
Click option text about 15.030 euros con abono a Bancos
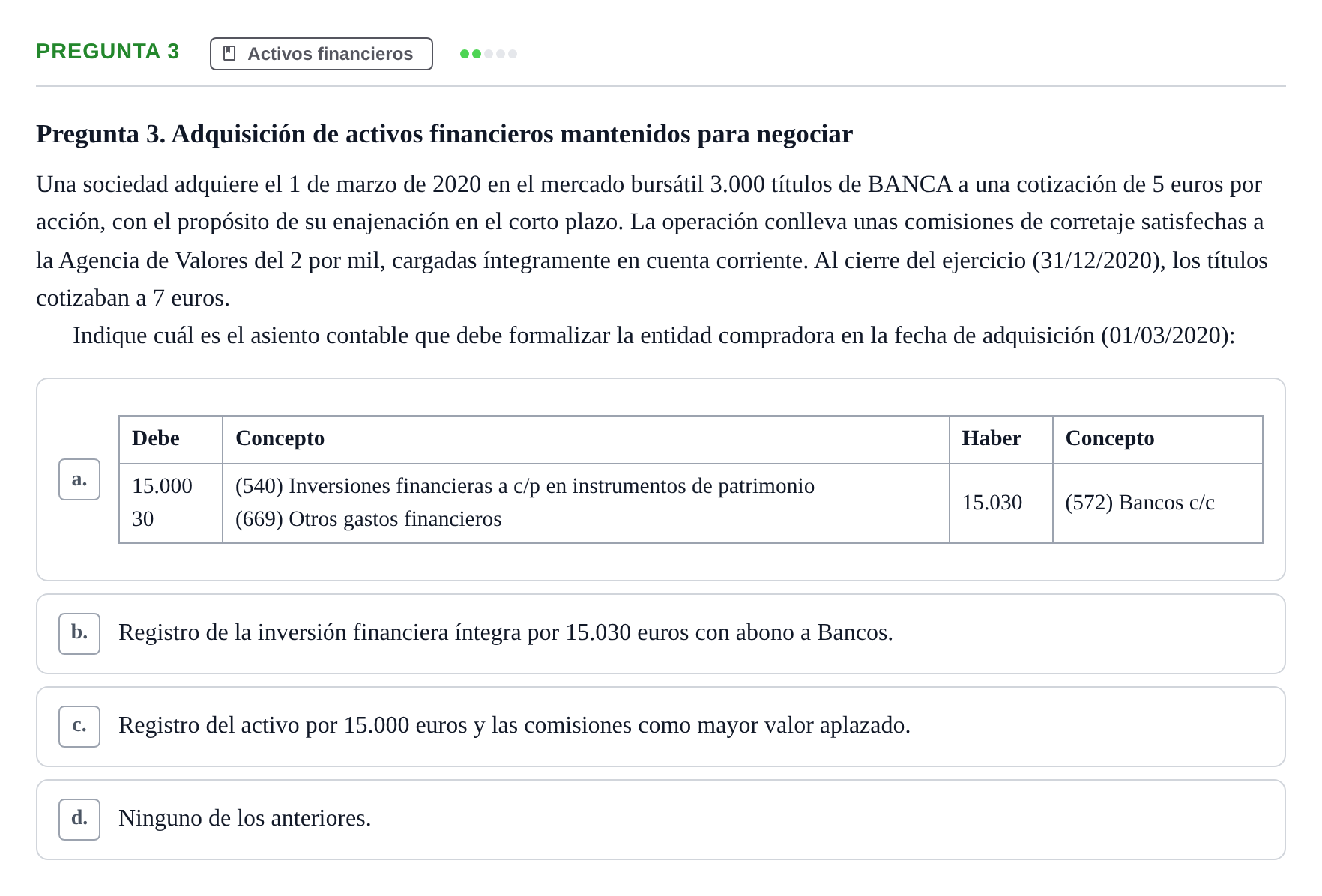506,633
